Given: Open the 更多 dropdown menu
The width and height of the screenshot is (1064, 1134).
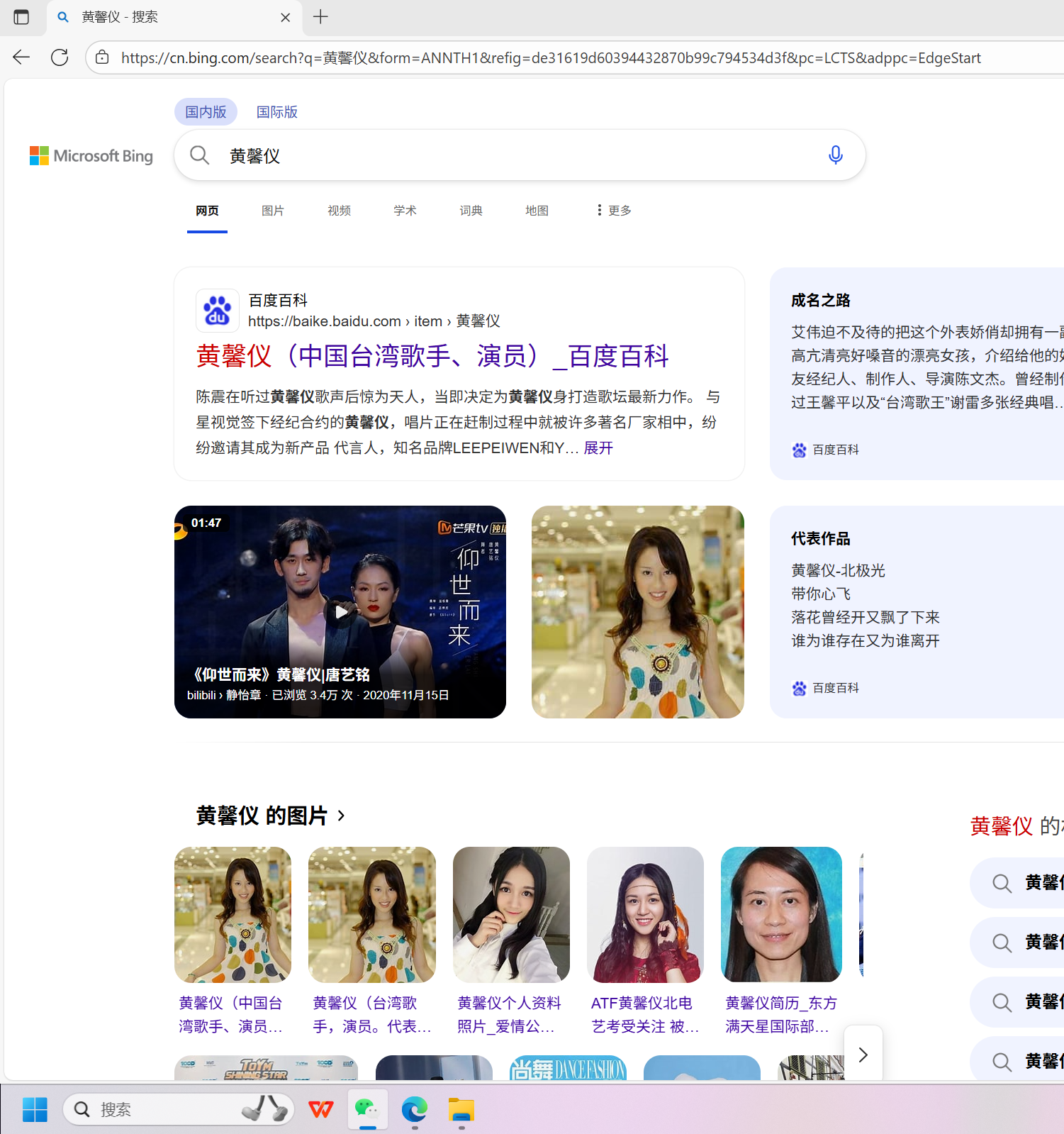Looking at the screenshot, I should pos(614,211).
